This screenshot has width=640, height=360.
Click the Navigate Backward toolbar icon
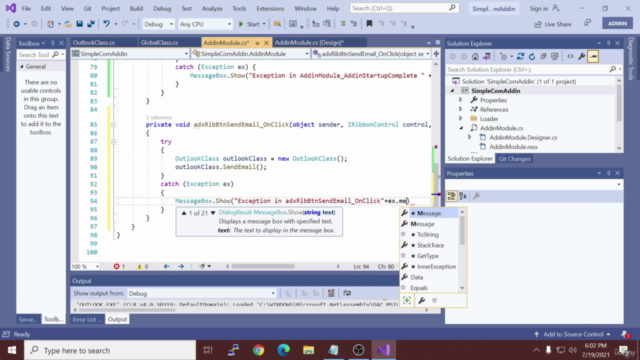[16, 24]
